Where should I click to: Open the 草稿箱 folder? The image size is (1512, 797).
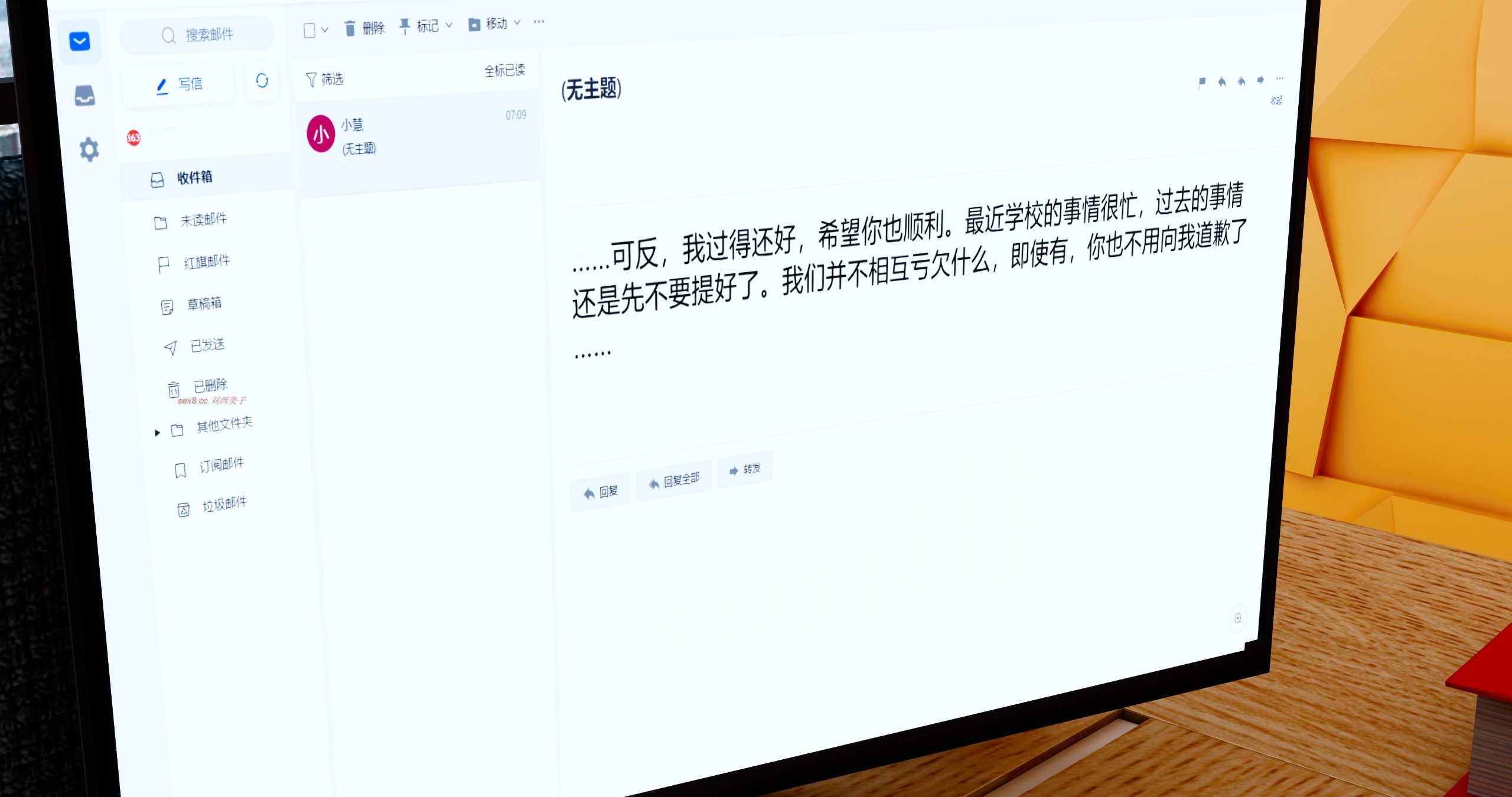tap(203, 303)
